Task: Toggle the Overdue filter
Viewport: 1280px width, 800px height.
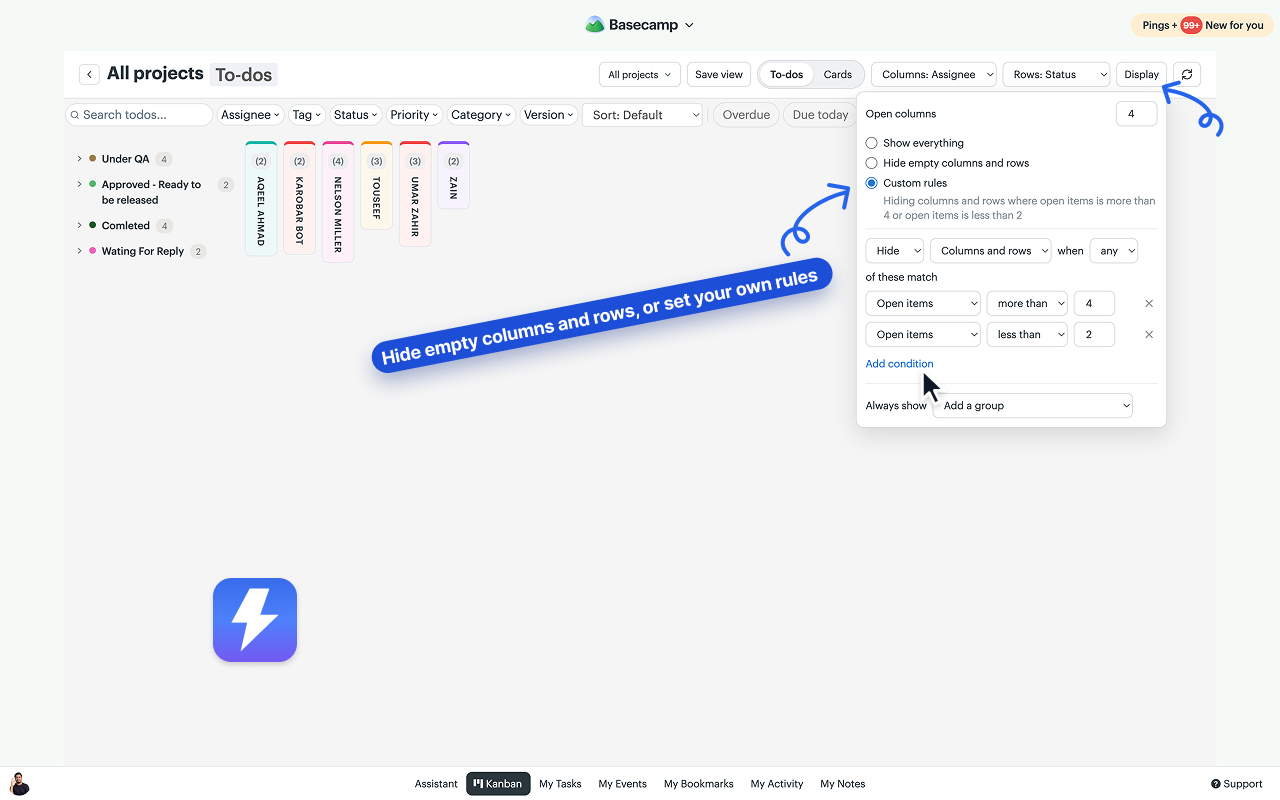Action: 746,115
